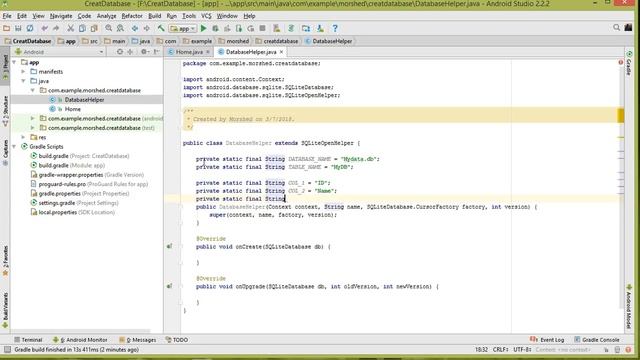Click the Replace toolbar icon
The width and height of the screenshot is (640, 360).
point(120,29)
